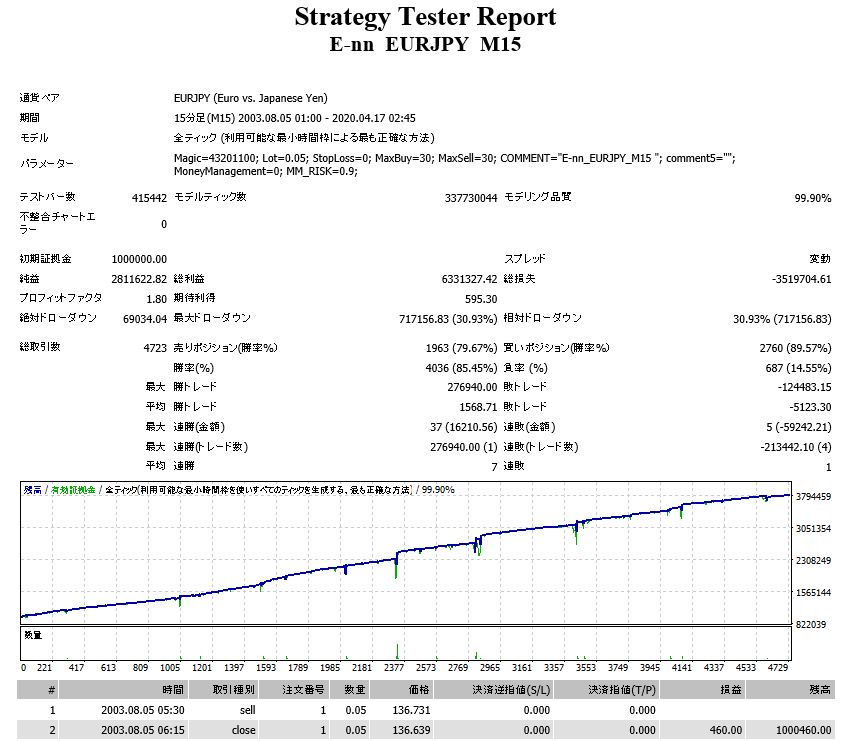Click the E-nn EURJPY M15 subtitle
This screenshot has width=850, height=742.
(x=425, y=44)
